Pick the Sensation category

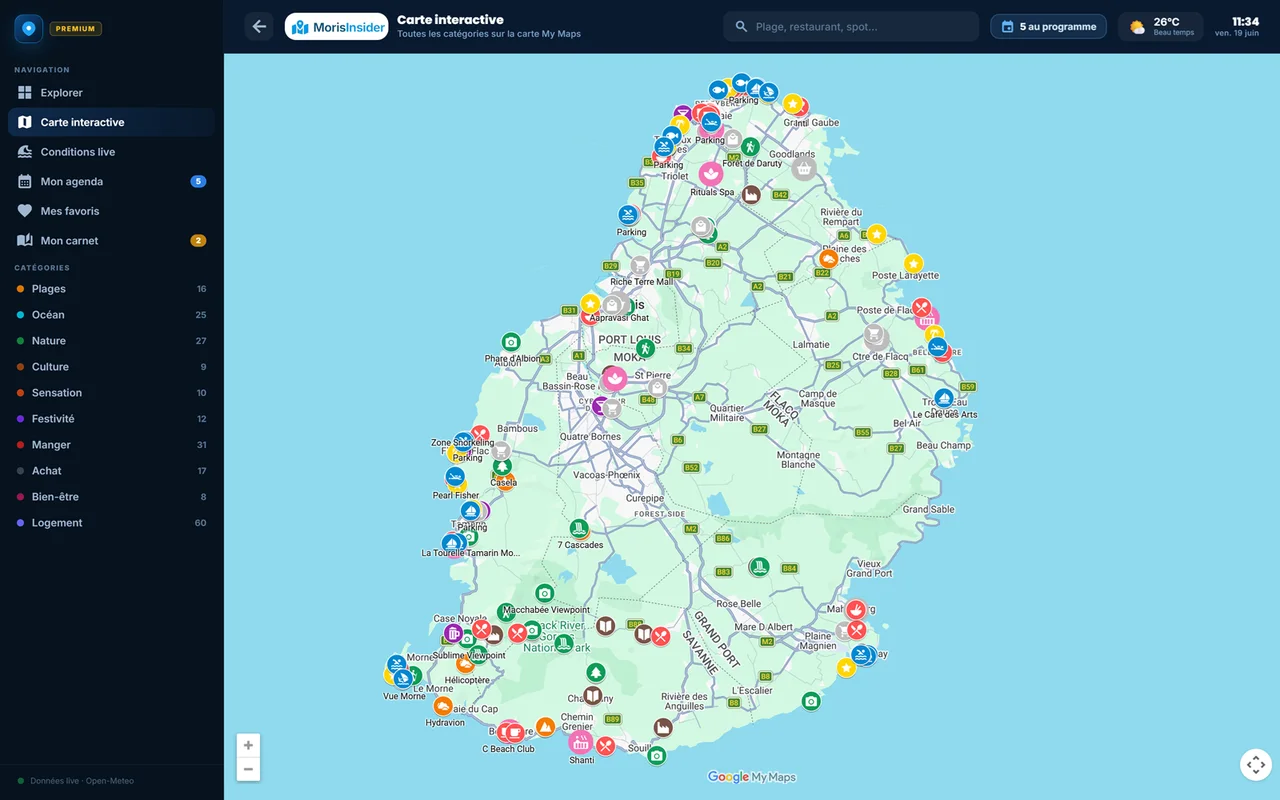coord(111,393)
